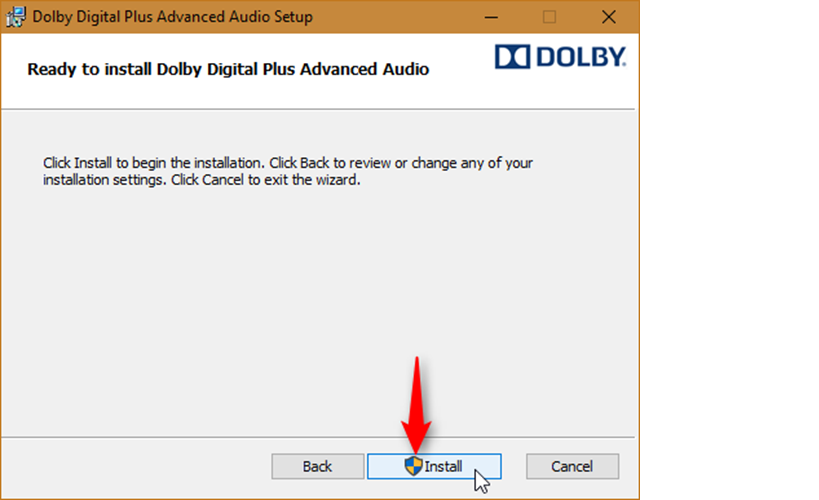This screenshot has height=500, width=819.
Task: Click the window title 'Dolby Digital Plus Advanced Audio Setup'
Action: pos(172,17)
